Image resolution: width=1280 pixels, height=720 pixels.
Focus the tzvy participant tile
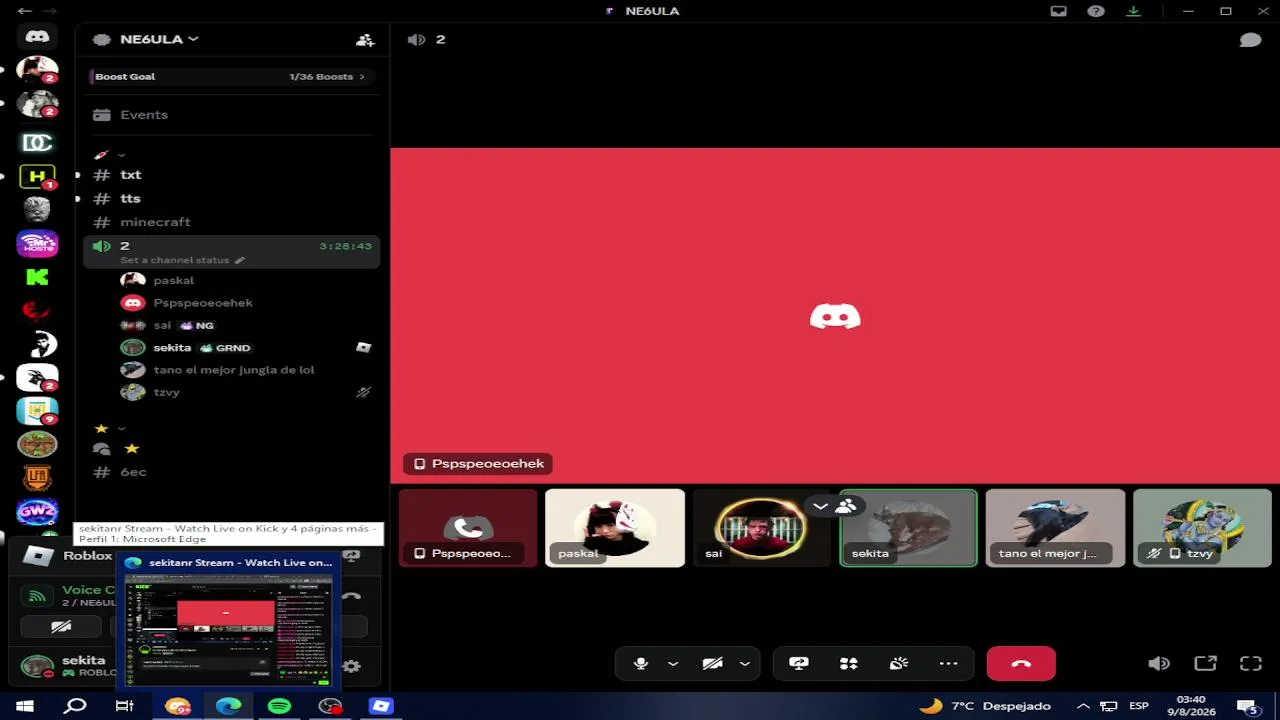click(x=1202, y=528)
